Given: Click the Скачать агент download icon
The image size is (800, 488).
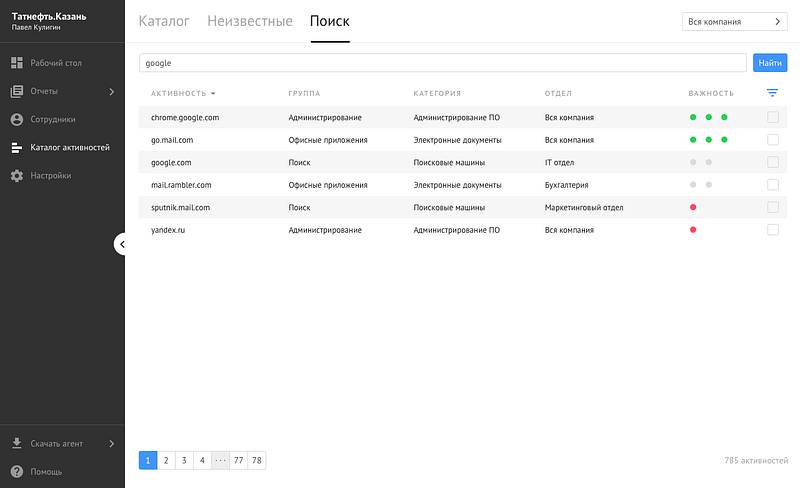Looking at the screenshot, I should (x=17, y=443).
